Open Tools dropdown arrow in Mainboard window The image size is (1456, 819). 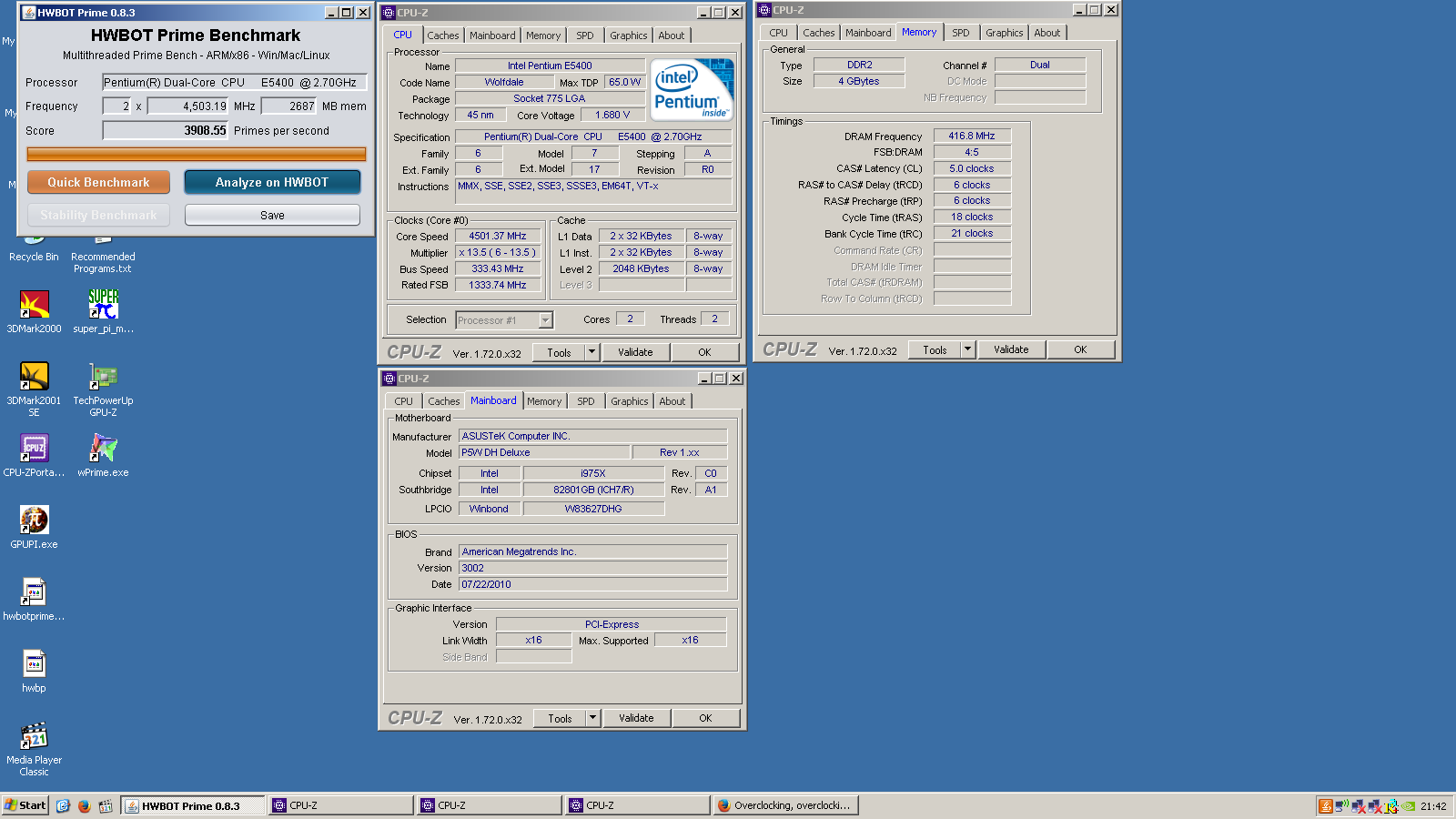(593, 718)
